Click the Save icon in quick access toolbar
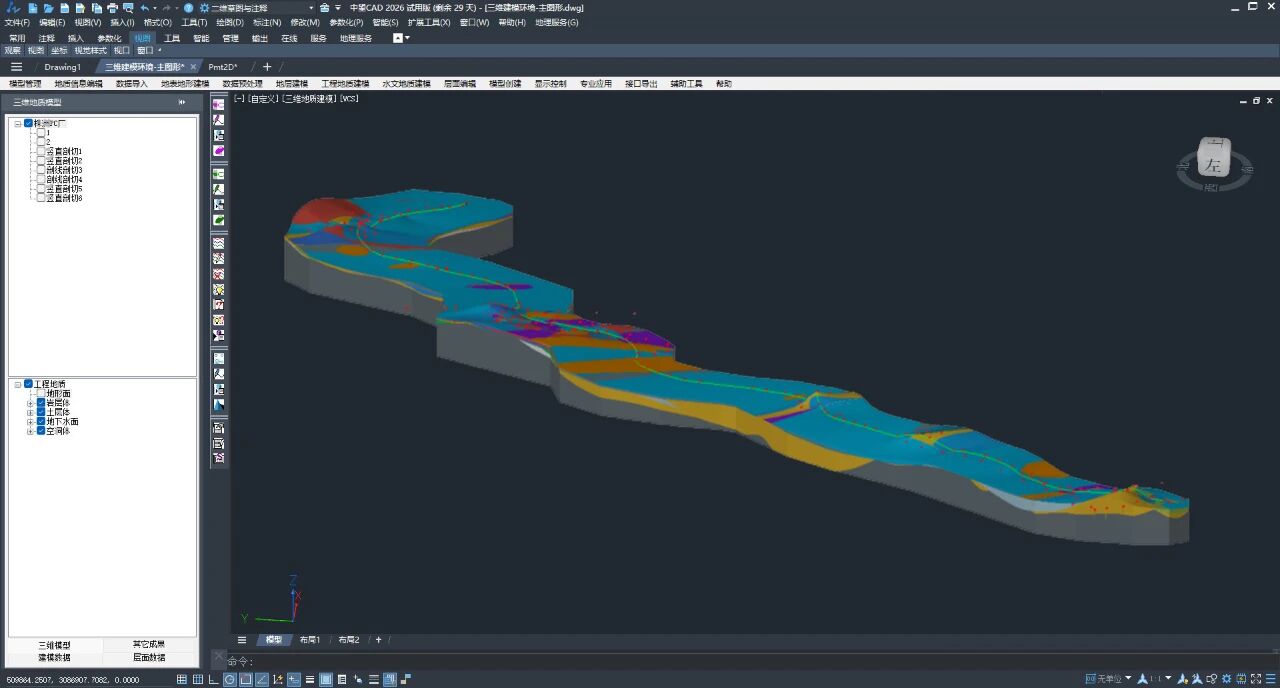 coord(65,8)
